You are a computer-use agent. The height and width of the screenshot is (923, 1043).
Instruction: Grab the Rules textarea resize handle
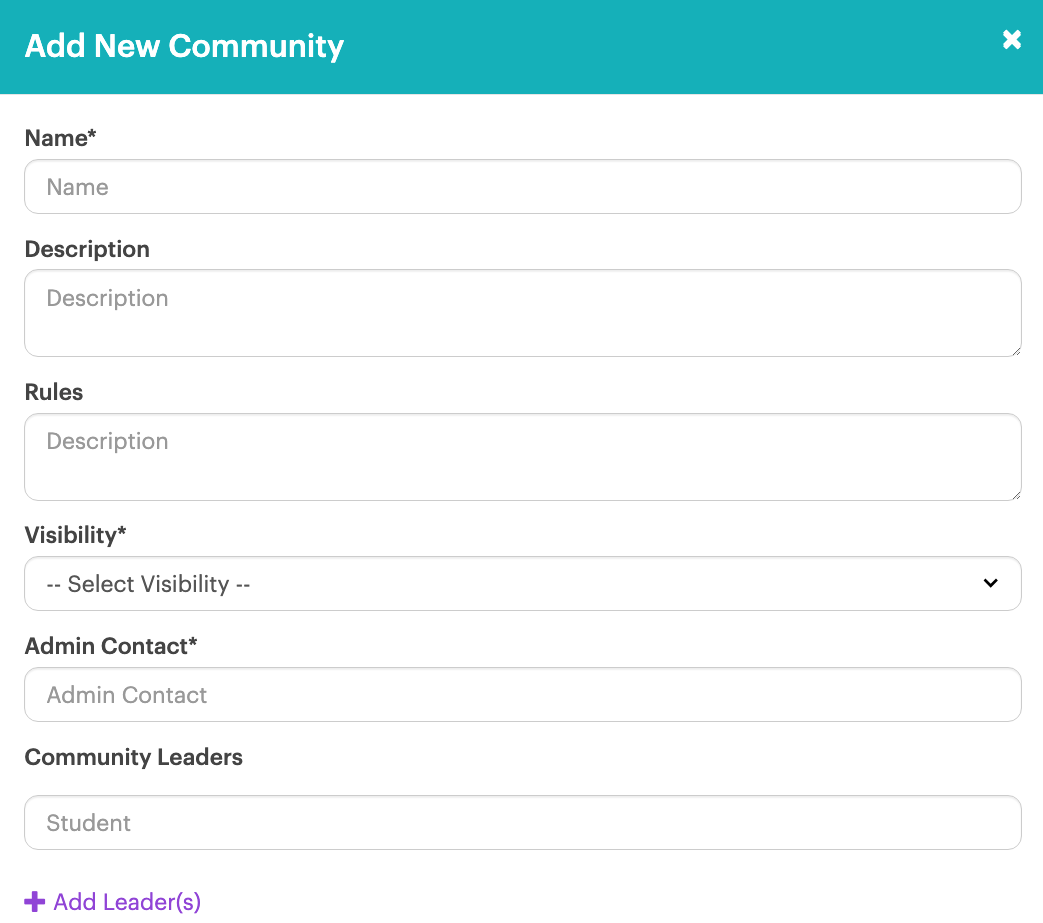coord(1015,494)
